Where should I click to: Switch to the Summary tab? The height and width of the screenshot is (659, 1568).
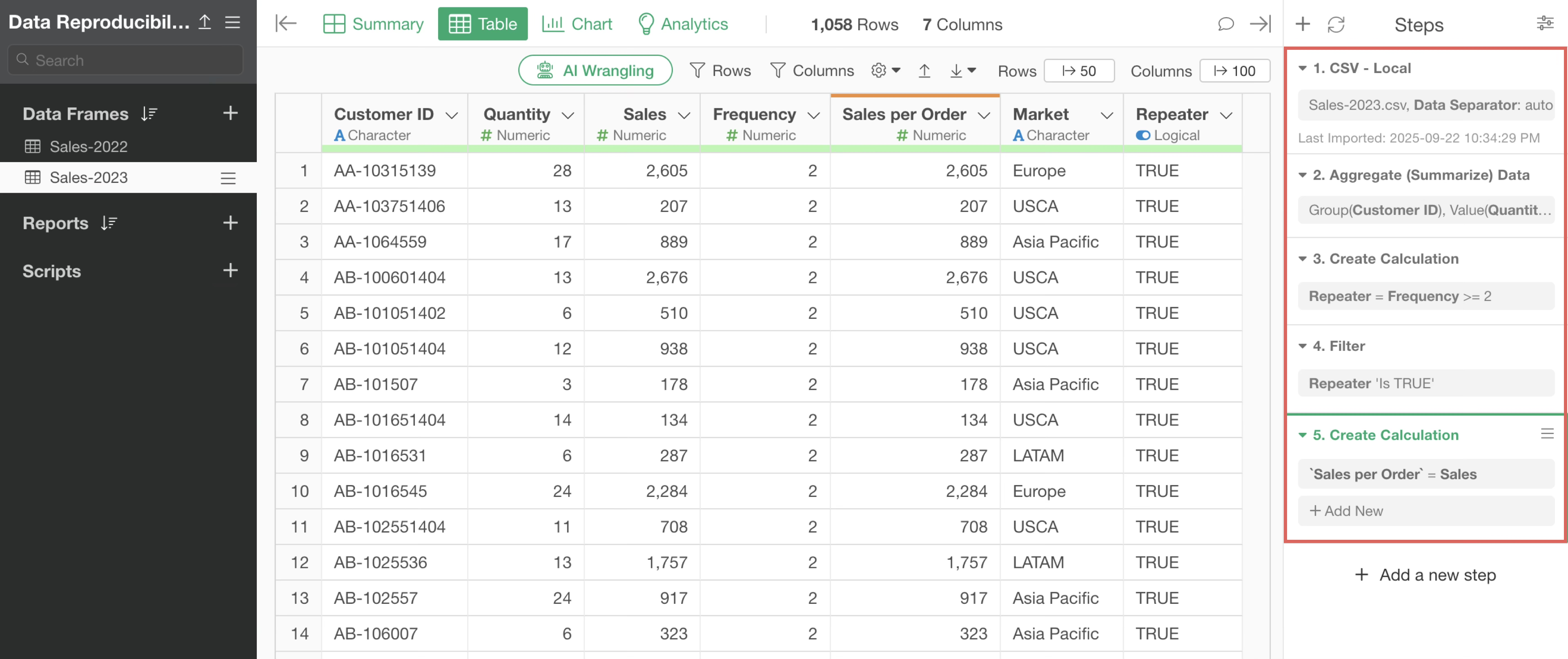pyautogui.click(x=373, y=24)
